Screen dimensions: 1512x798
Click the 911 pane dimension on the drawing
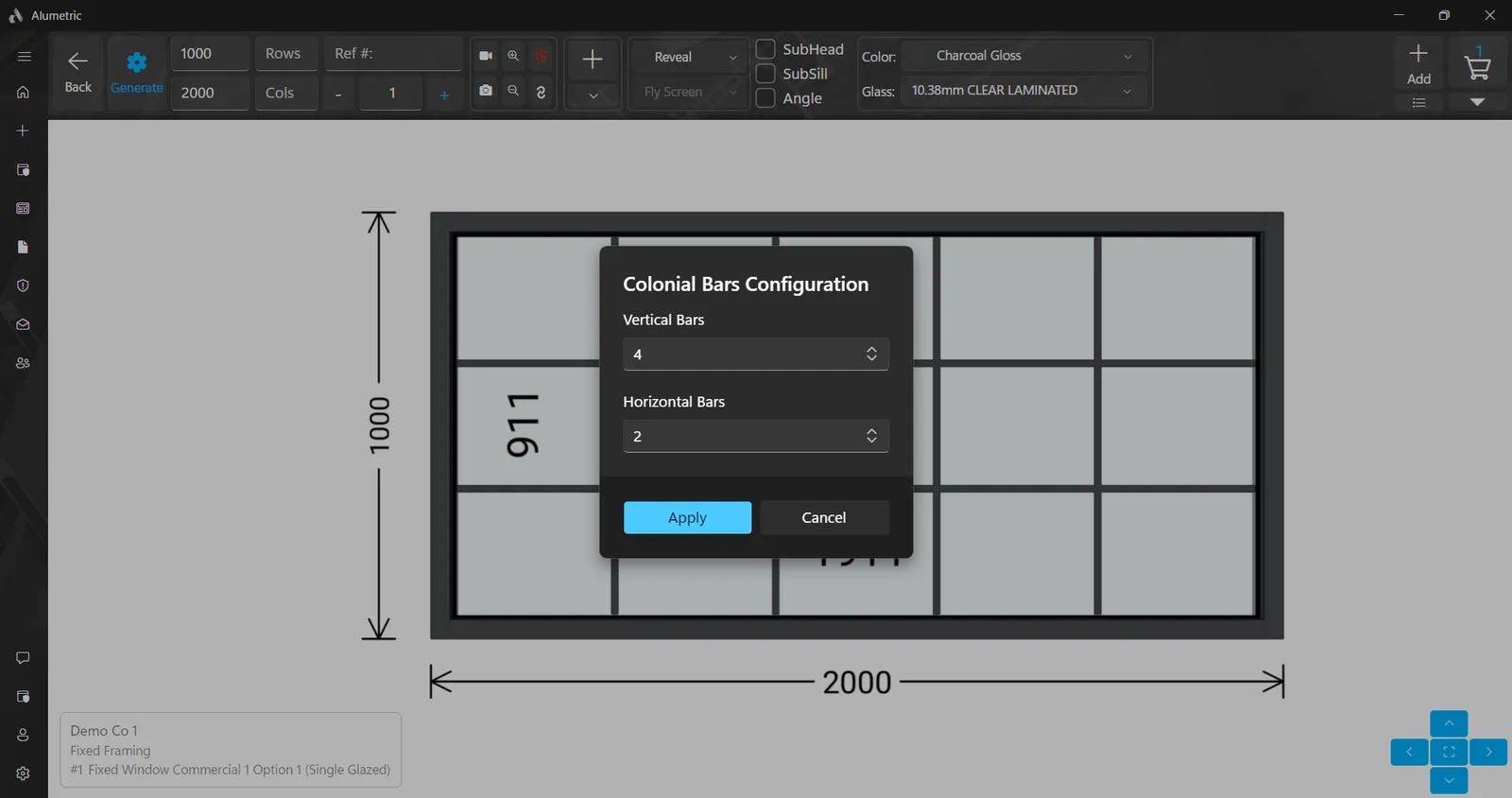(523, 425)
